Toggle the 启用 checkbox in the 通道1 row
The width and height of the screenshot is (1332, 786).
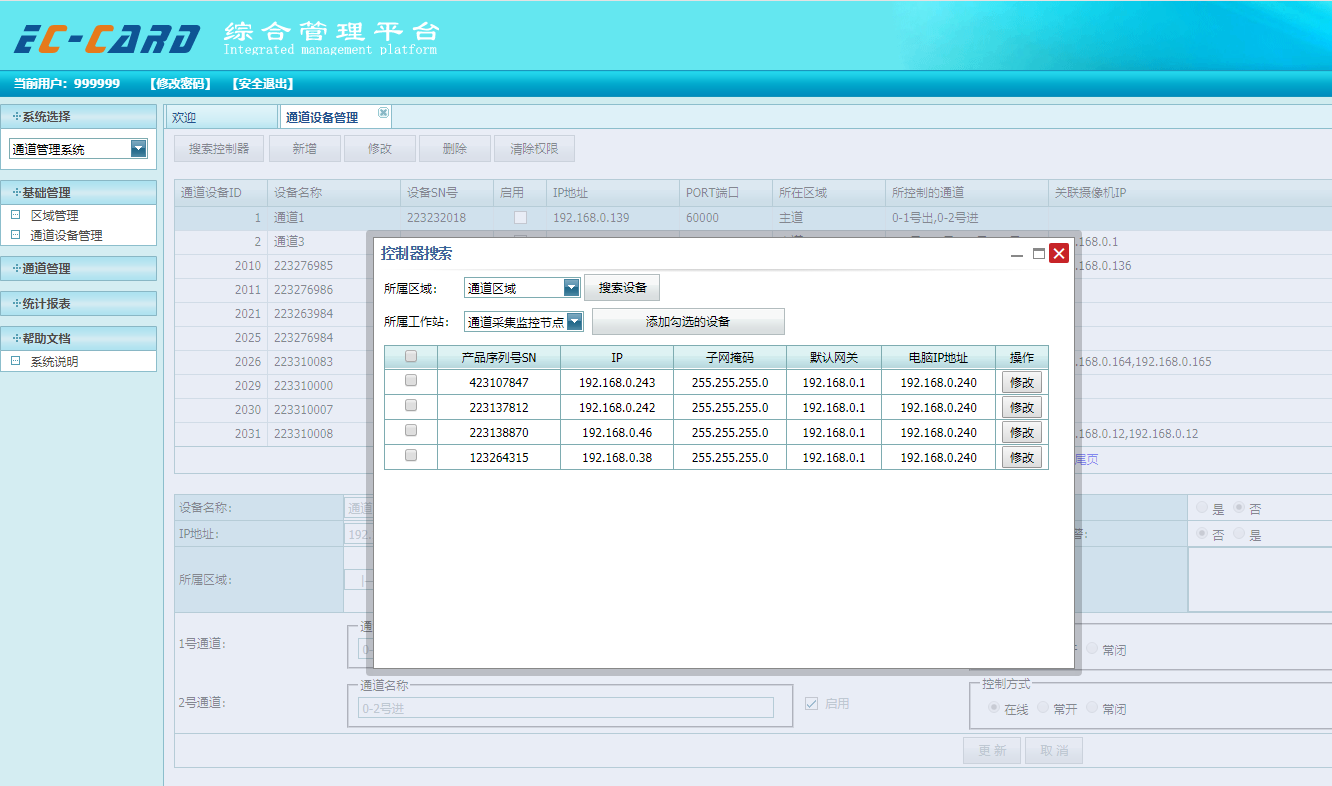520,217
